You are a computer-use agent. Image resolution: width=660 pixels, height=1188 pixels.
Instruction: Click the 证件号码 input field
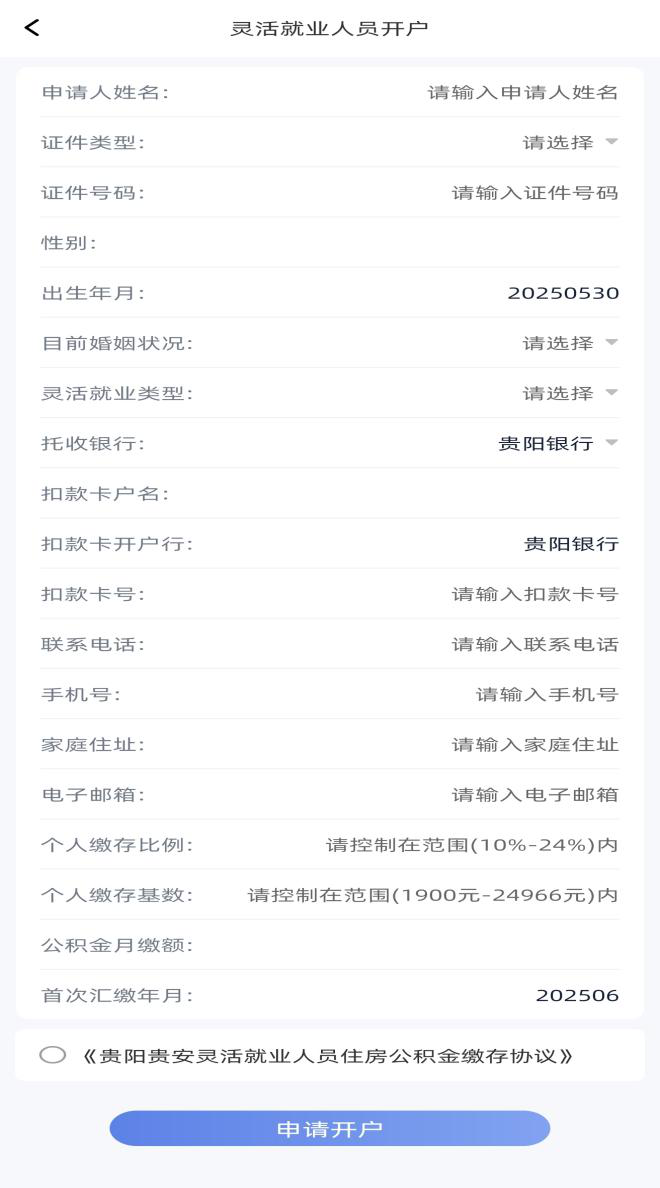[534, 193]
